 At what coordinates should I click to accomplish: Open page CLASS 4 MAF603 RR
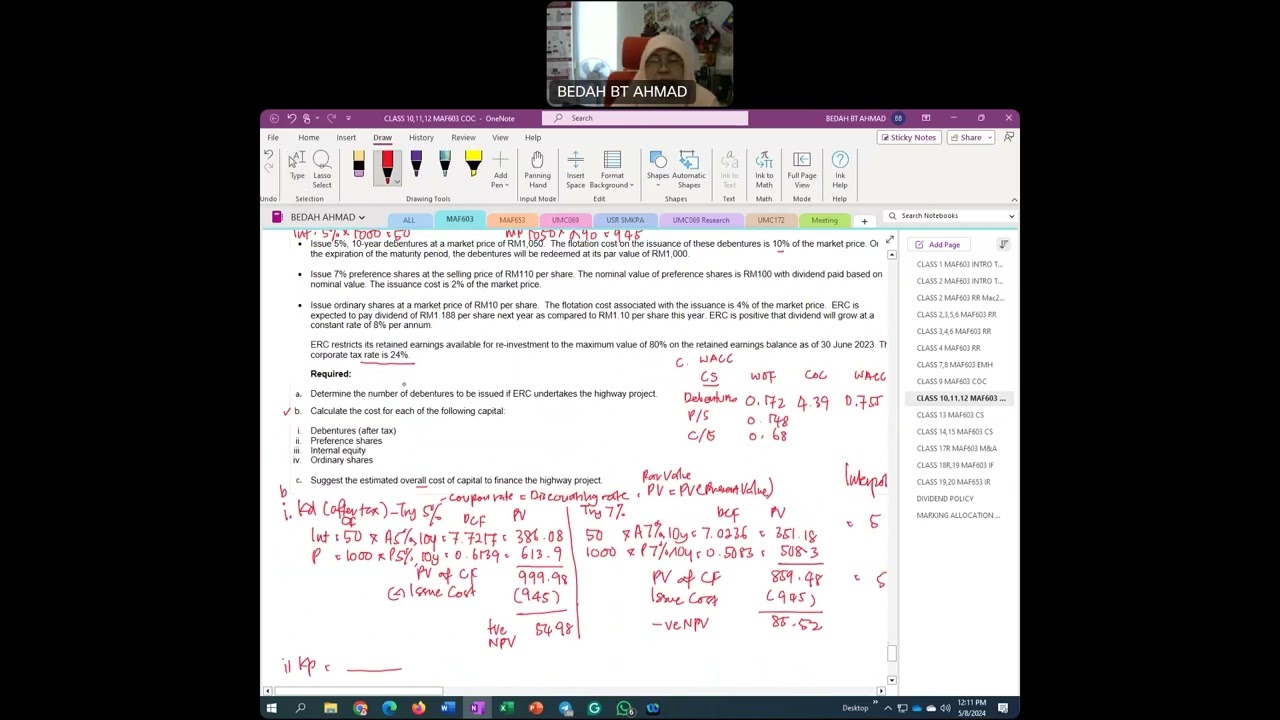pos(948,348)
